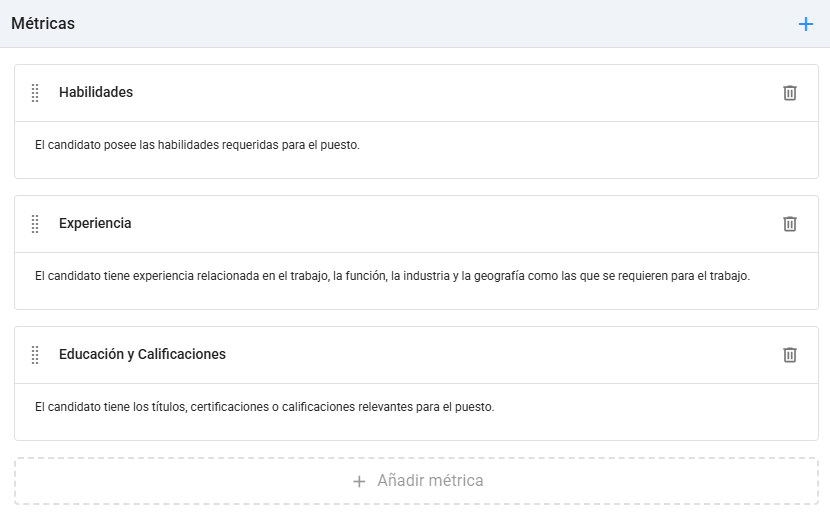Edit the Educación y Calificaciones description text

click(x=265, y=407)
